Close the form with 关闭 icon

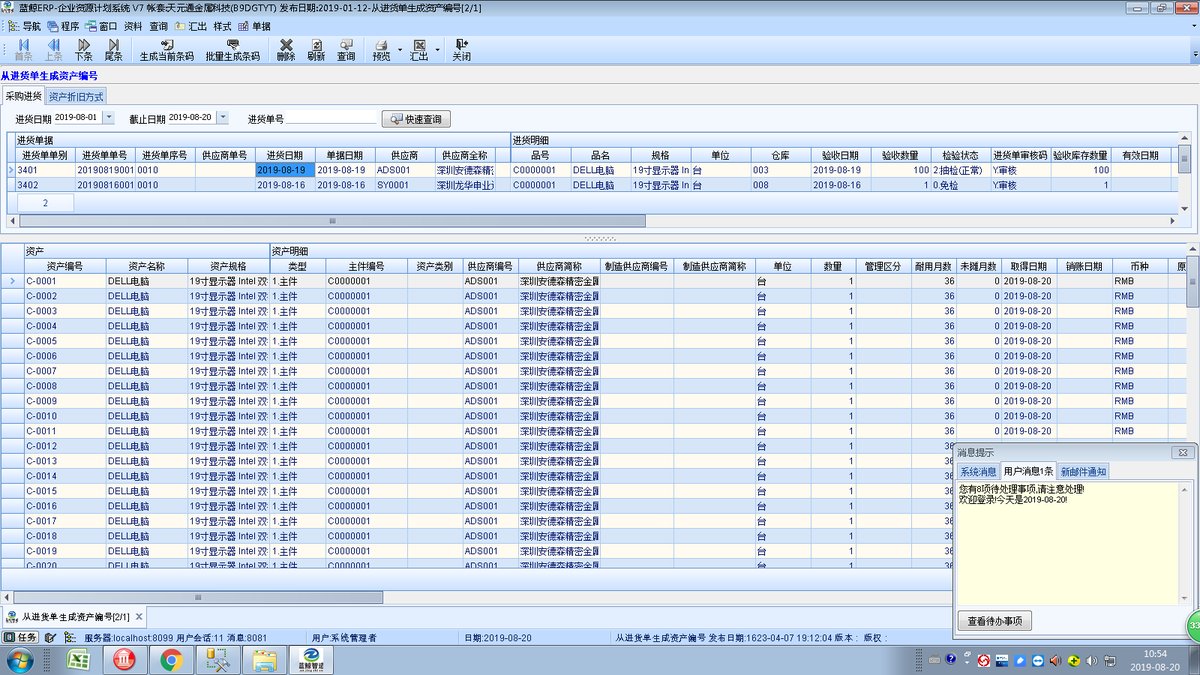tap(461, 50)
